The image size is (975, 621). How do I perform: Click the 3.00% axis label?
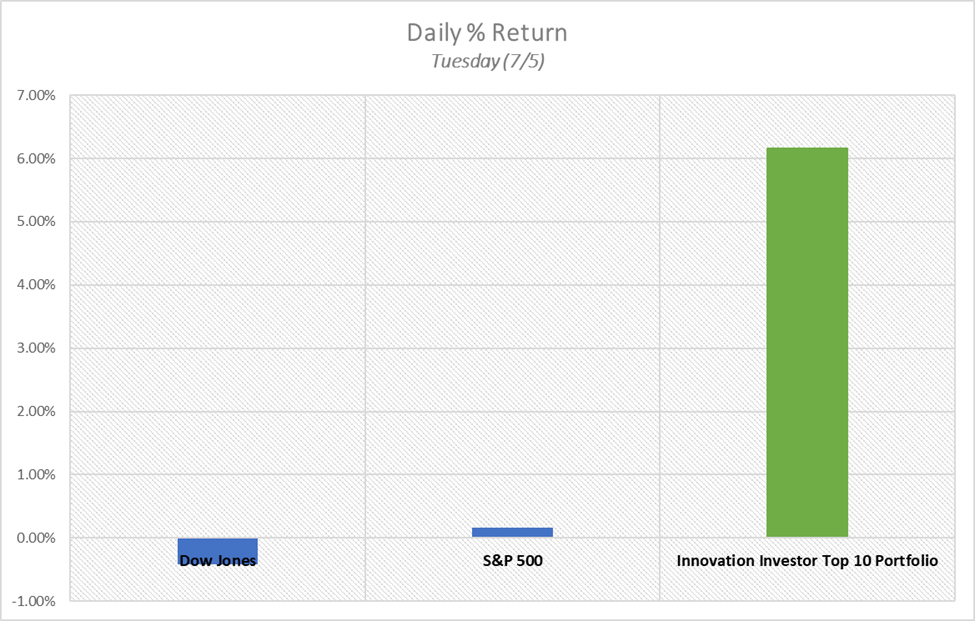(x=35, y=349)
